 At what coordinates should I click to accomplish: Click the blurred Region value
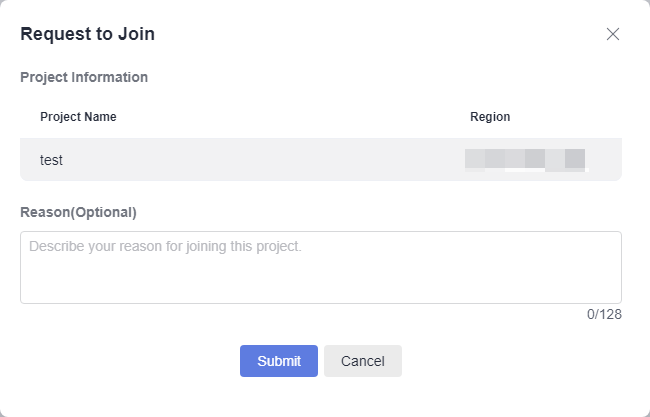(x=526, y=160)
